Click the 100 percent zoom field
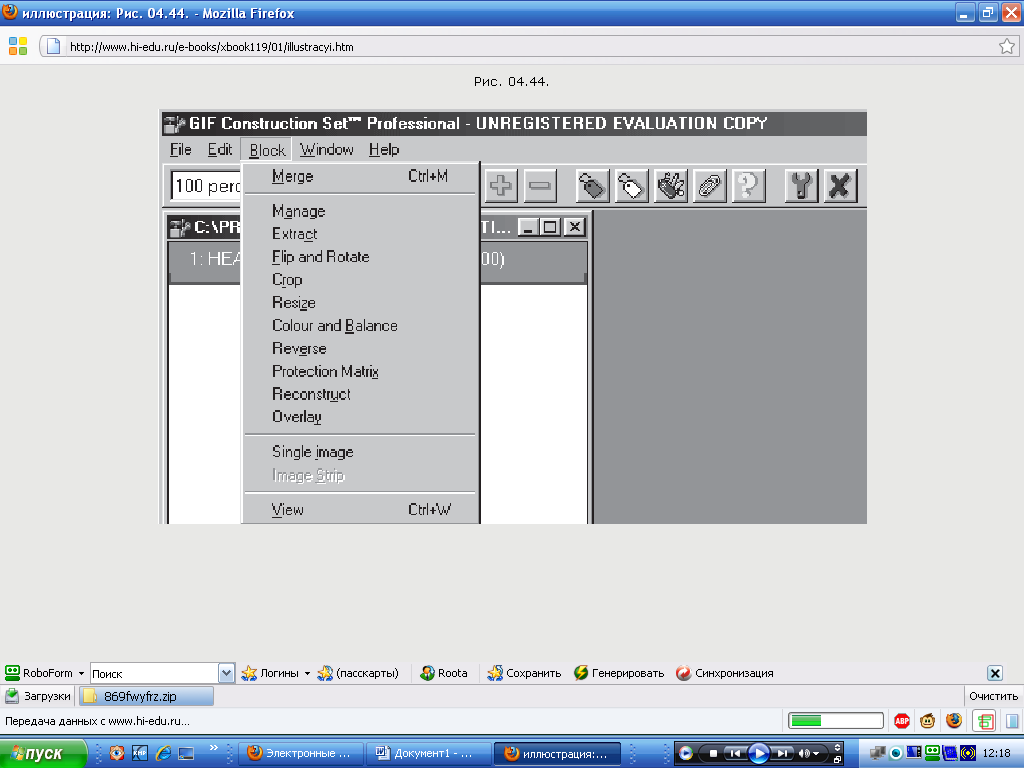 [206, 186]
